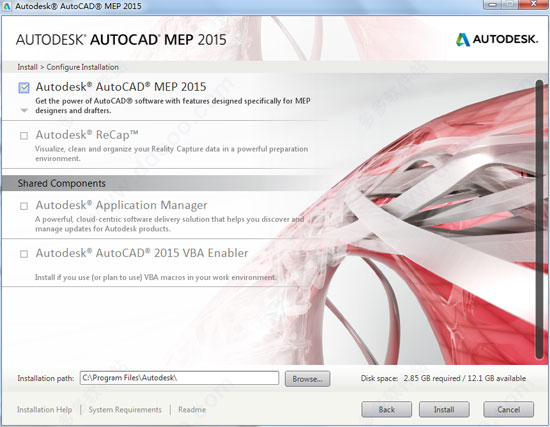
Task: Check the Autodesk Application Manager option
Action: [x=24, y=206]
